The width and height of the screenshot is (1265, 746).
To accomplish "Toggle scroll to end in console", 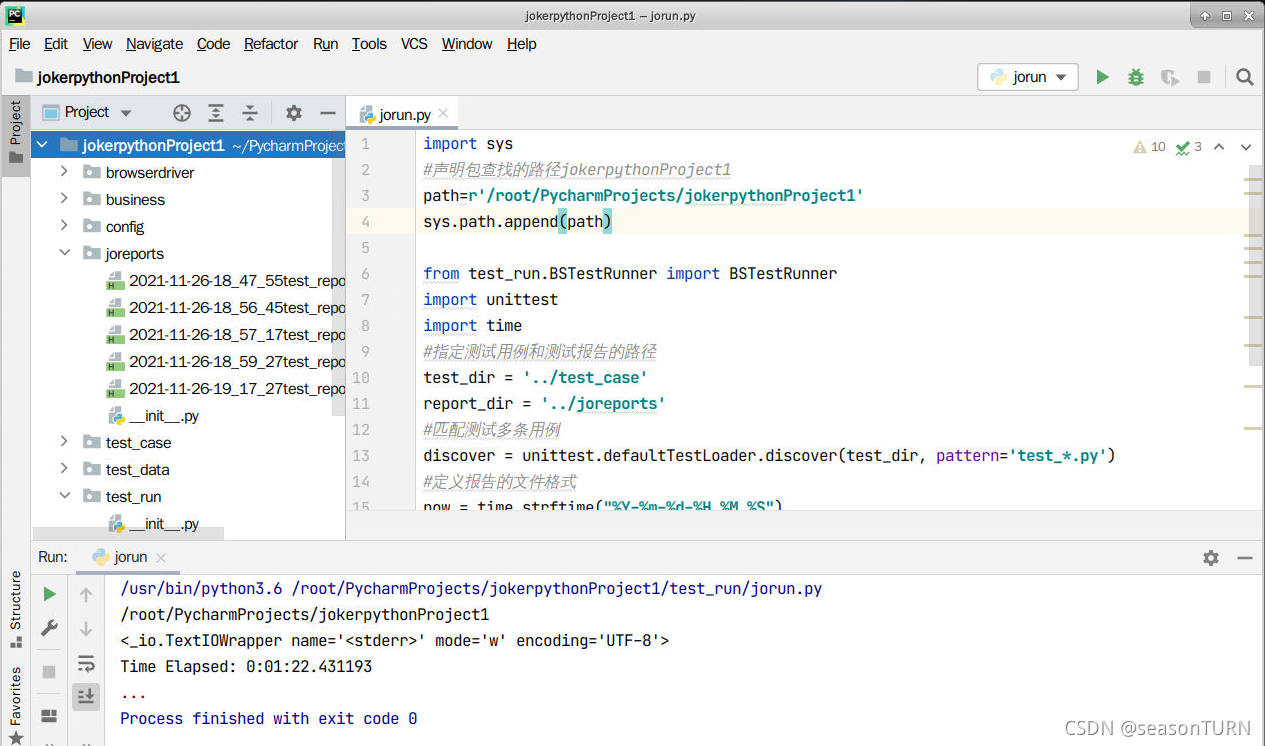I will pos(86,697).
